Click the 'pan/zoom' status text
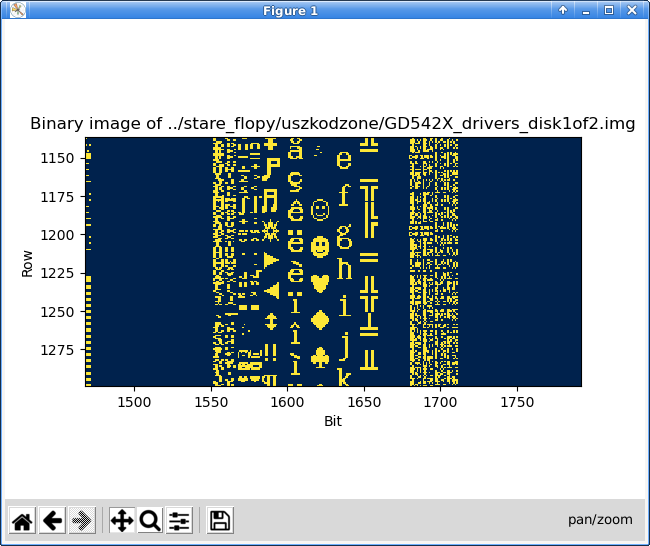The image size is (650, 546). tap(600, 520)
